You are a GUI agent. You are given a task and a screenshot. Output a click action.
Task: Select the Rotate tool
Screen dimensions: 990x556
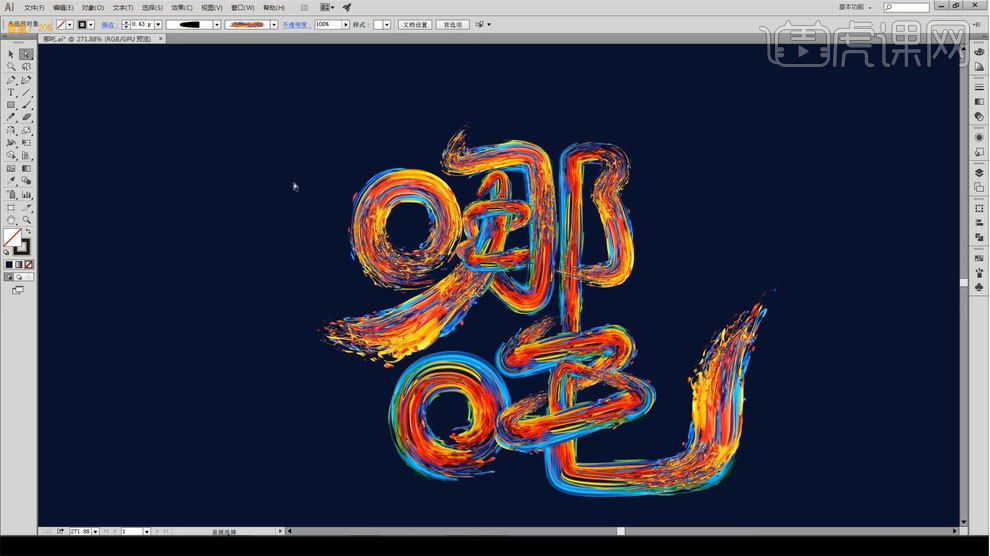11,131
